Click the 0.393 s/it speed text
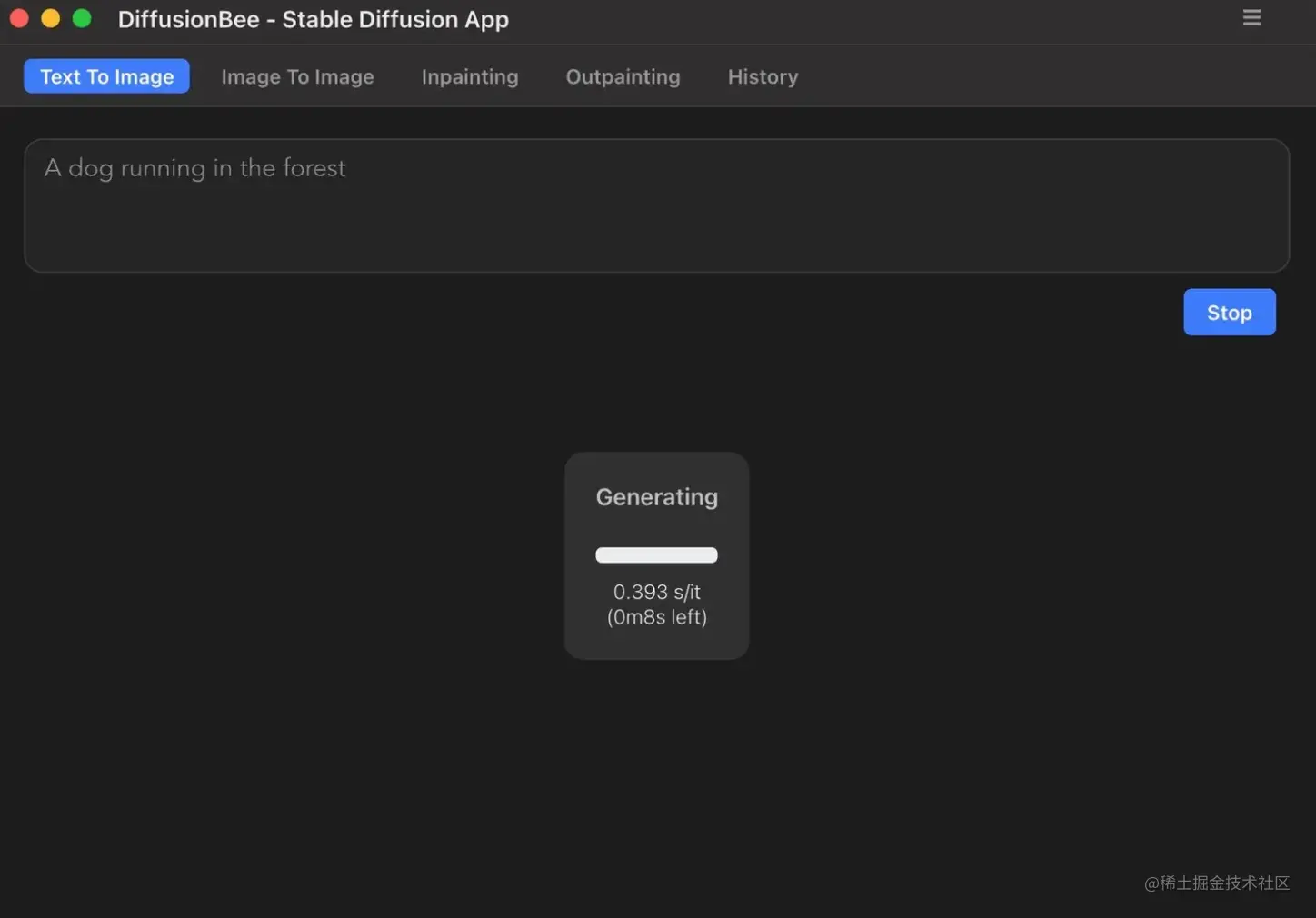Screen dimensions: 1316x918 point(656,593)
